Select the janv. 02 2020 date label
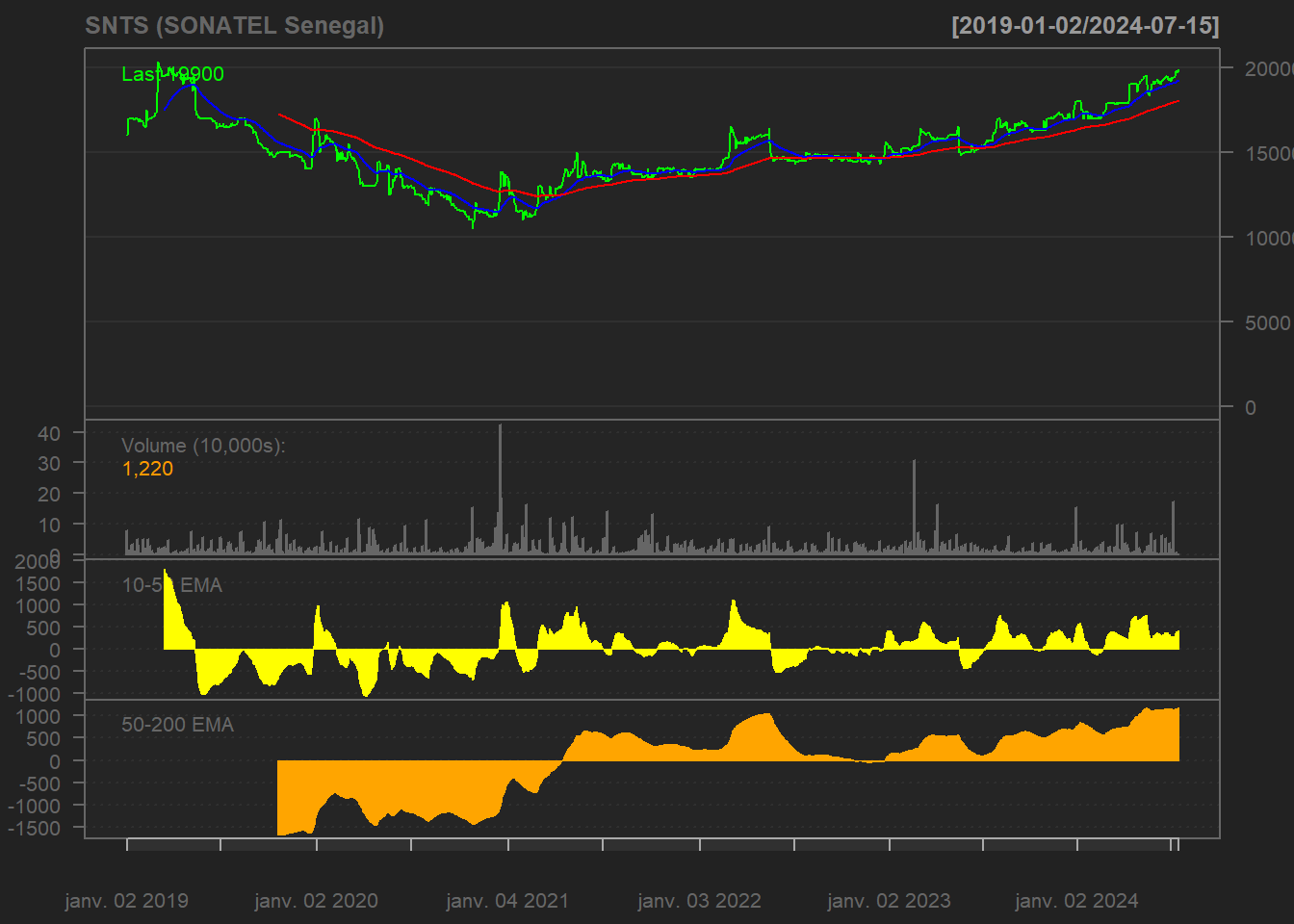Screen dimensions: 1294x924 point(316,901)
